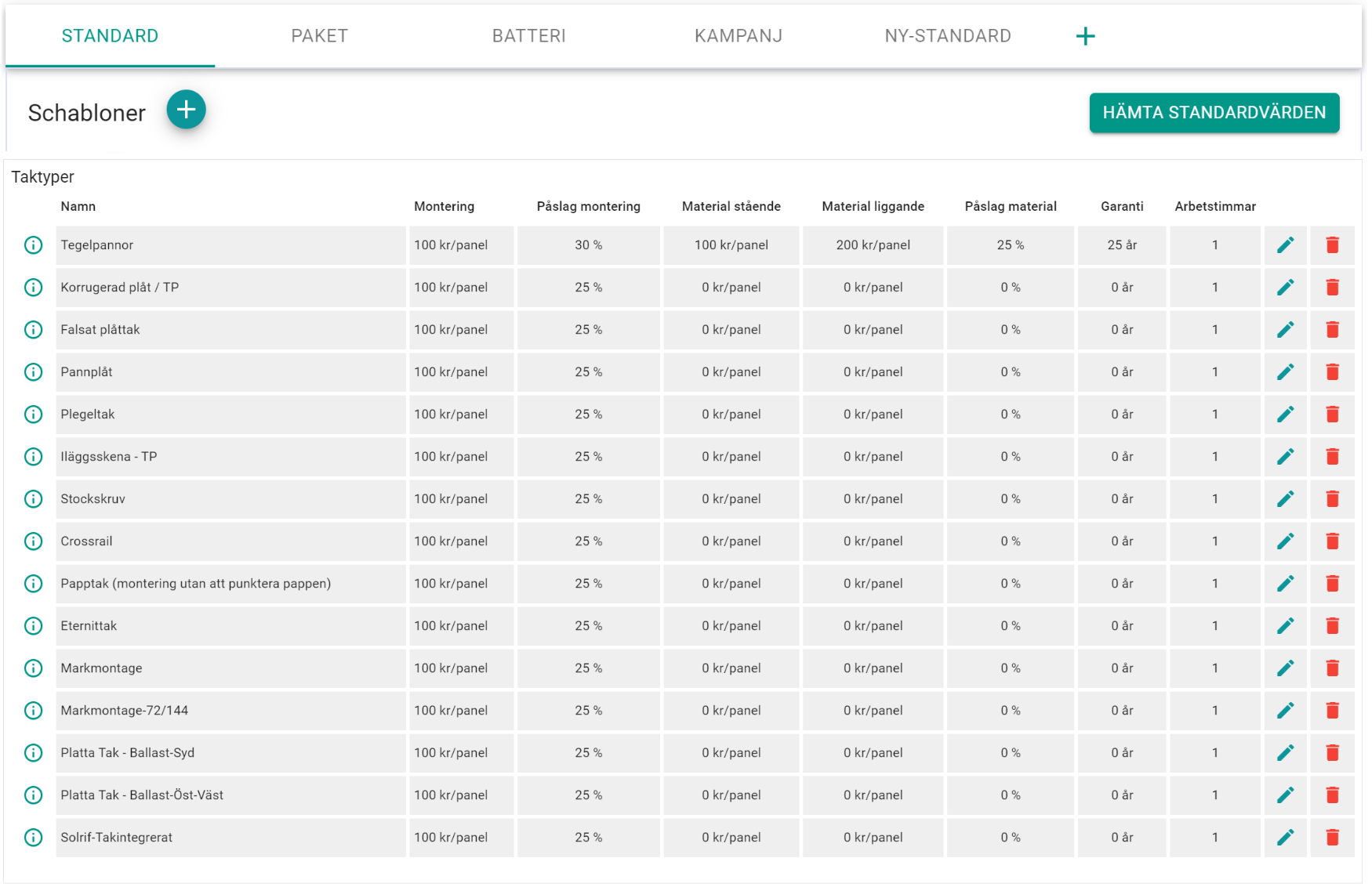Click the edit pencil for Tegelpannor
The height and width of the screenshot is (887, 1372).
click(x=1285, y=245)
